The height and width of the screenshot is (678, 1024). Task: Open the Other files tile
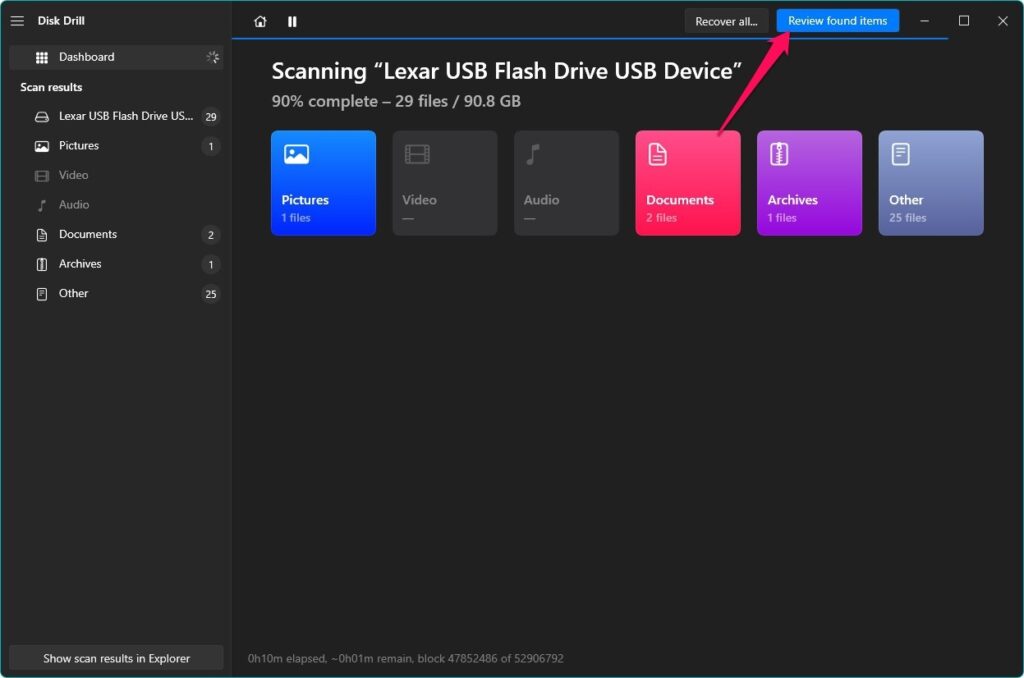tap(930, 183)
